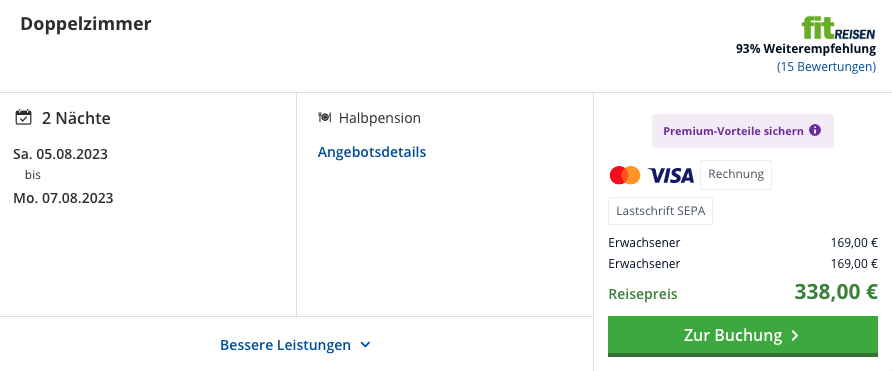Click the Doppelzimmer room heading

86,24
